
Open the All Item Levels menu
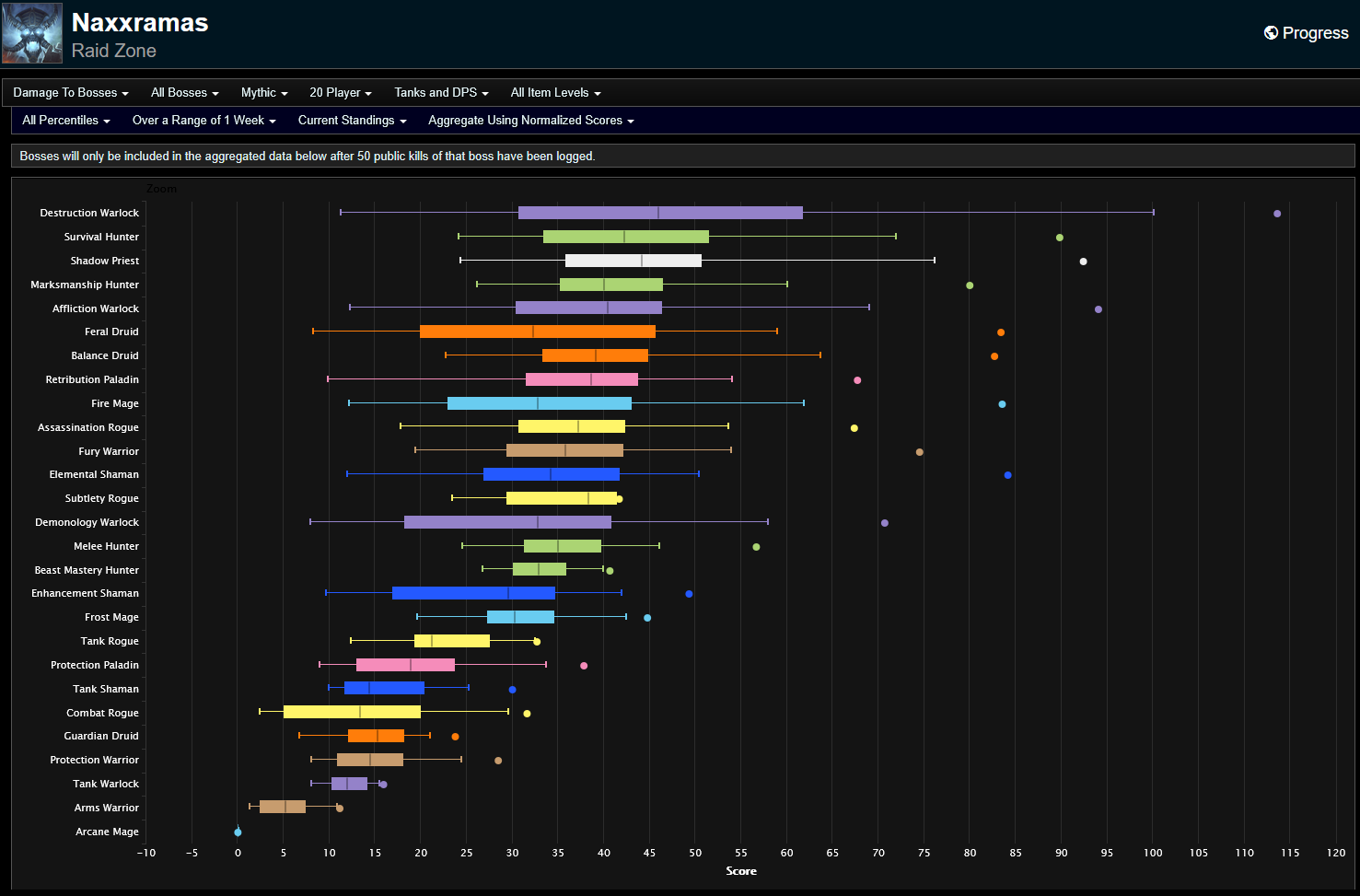(555, 93)
